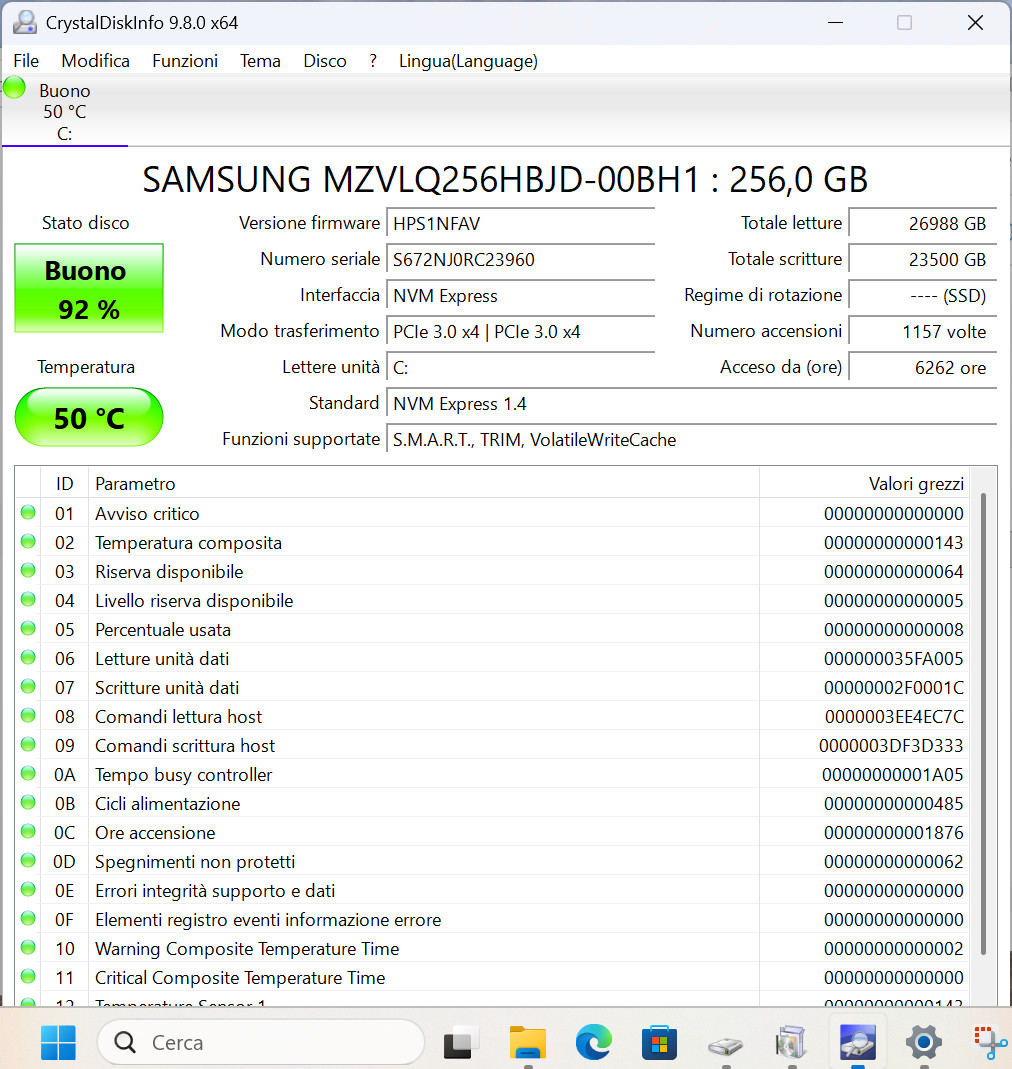The image size is (1012, 1069).
Task: Click the green status dot for Temperatura composita
Action: [x=28, y=541]
